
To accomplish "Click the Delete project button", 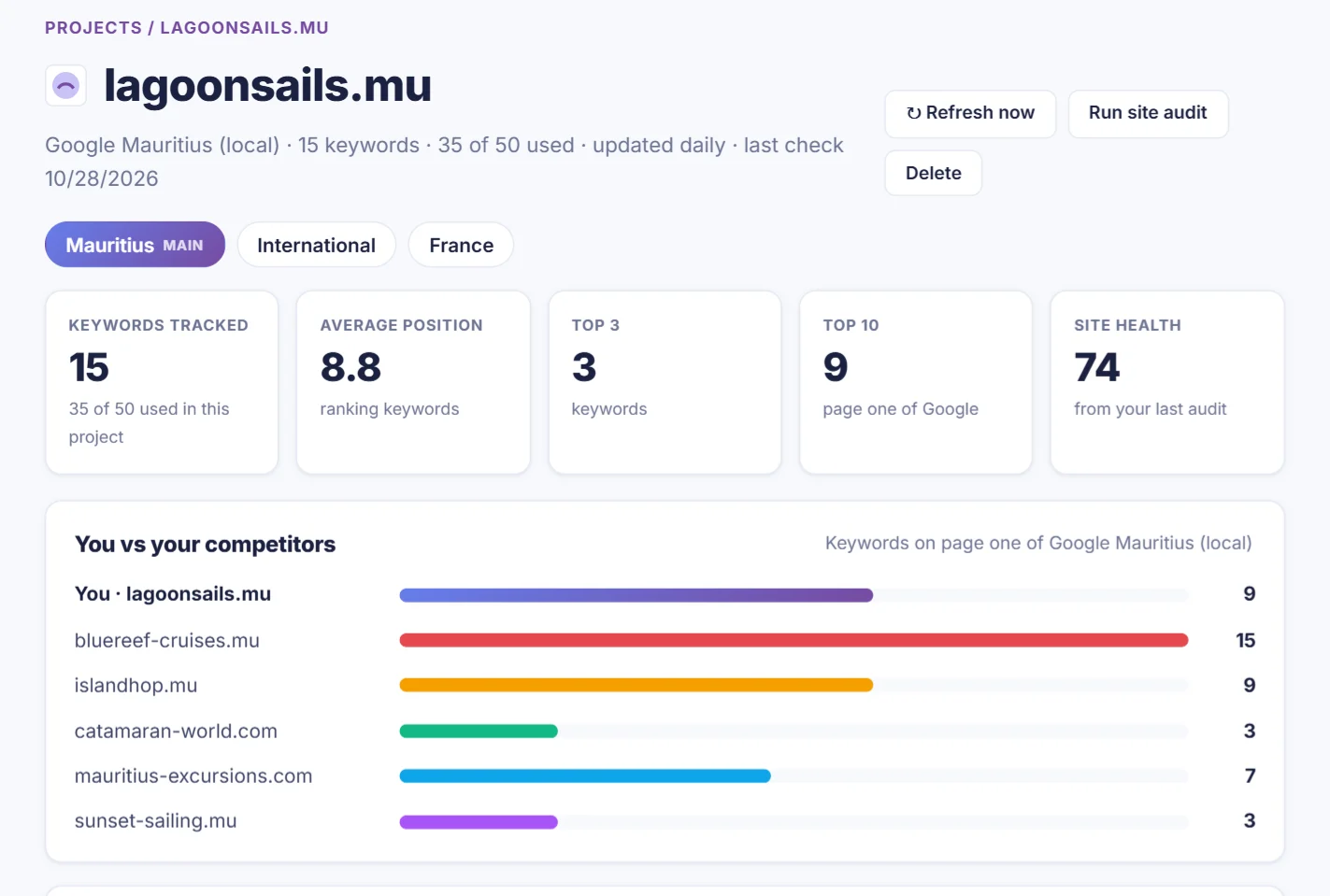I will coord(933,173).
